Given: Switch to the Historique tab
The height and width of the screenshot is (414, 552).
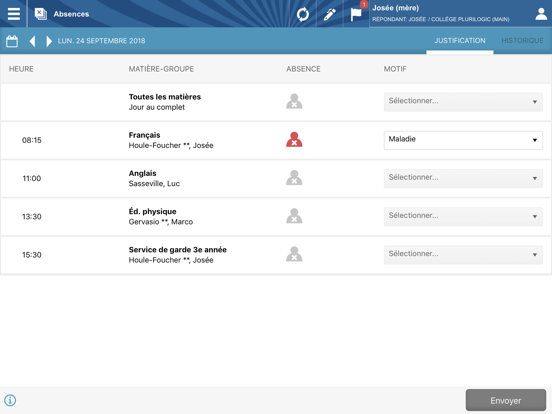Looking at the screenshot, I should pyautogui.click(x=522, y=41).
